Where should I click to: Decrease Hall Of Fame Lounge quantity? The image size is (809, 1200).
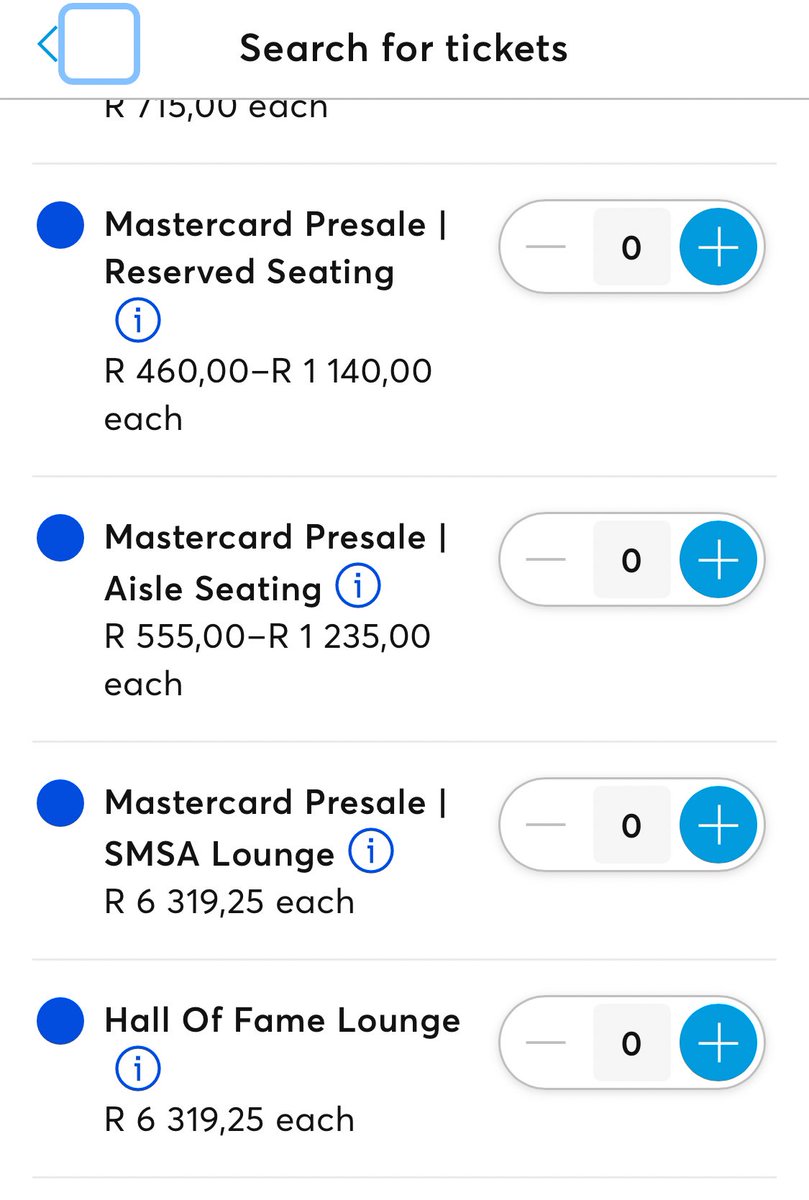click(546, 1043)
